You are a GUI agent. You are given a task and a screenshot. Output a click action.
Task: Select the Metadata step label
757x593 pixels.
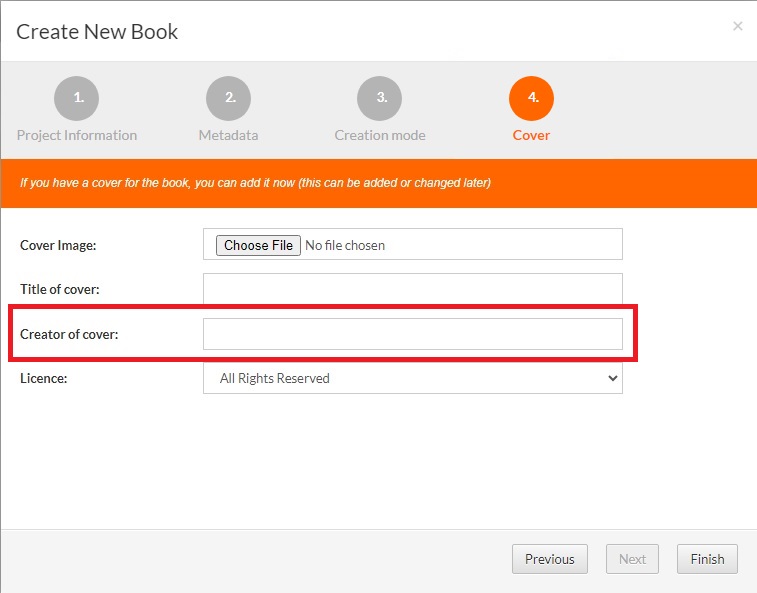pos(228,135)
